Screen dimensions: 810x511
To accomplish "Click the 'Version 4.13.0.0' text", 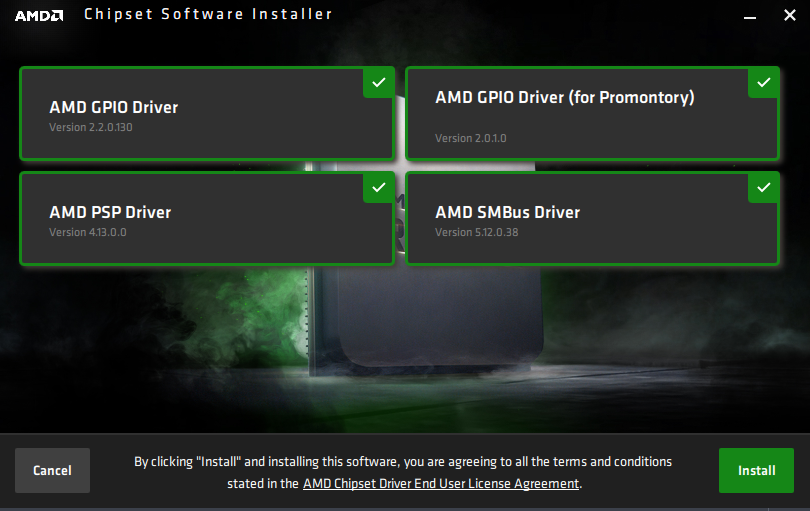I will pos(88,233).
